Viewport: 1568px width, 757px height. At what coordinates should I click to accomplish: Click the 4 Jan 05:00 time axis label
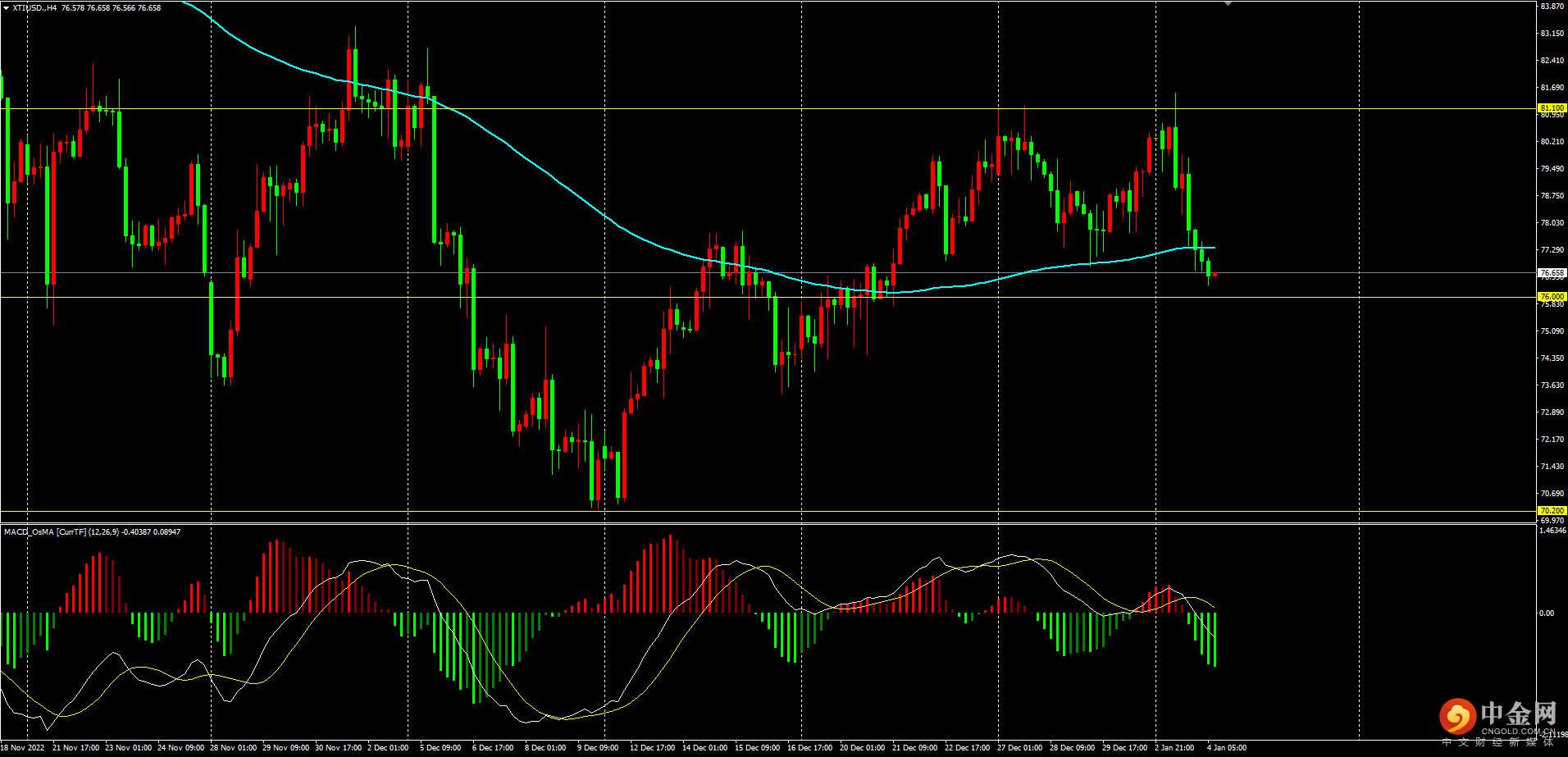(1227, 748)
